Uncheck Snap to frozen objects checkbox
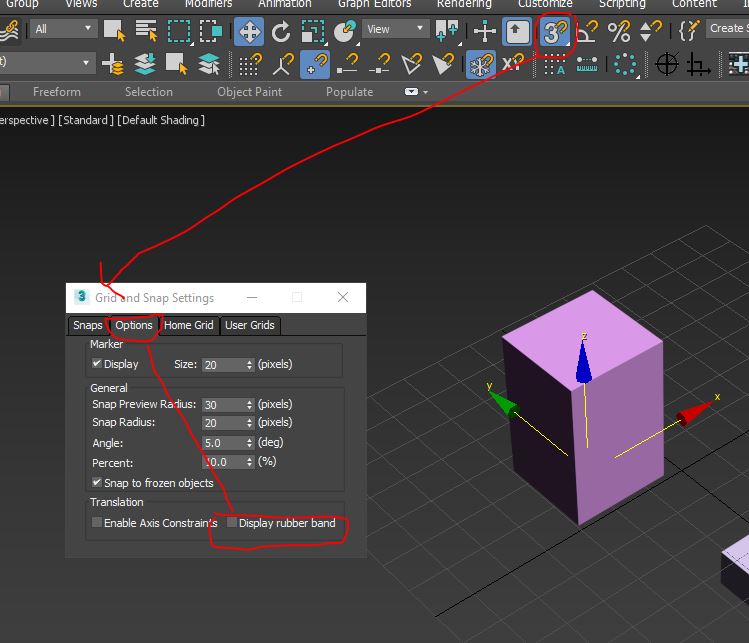This screenshot has height=643, width=749. (97, 482)
